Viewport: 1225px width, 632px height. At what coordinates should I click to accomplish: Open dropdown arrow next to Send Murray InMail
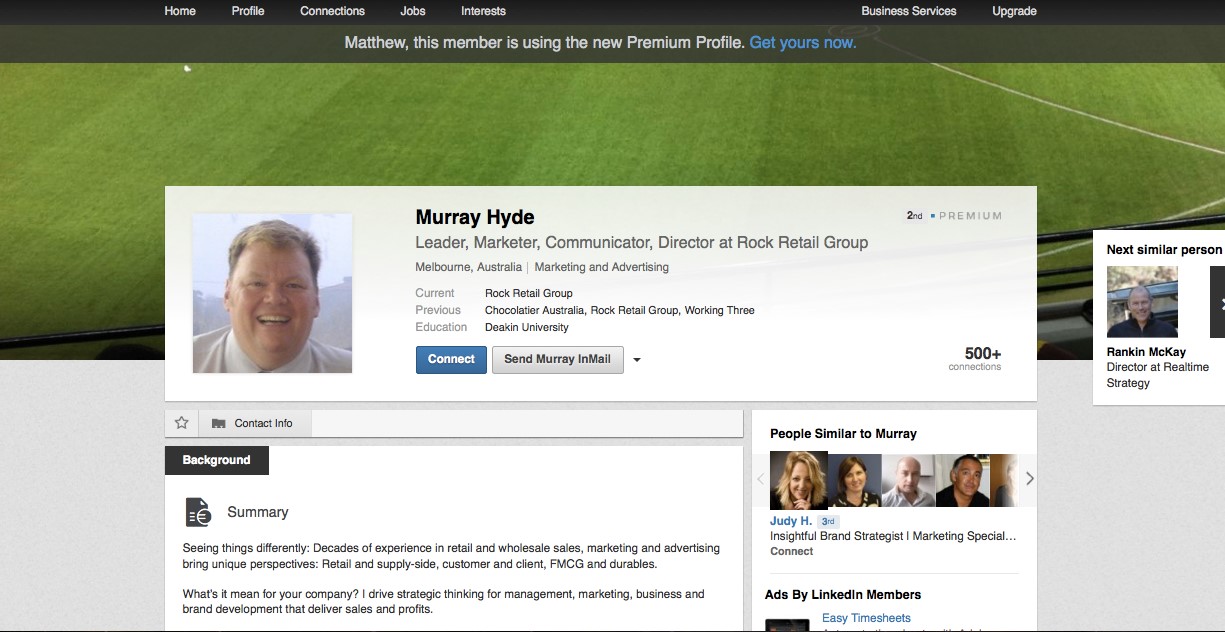tap(637, 360)
